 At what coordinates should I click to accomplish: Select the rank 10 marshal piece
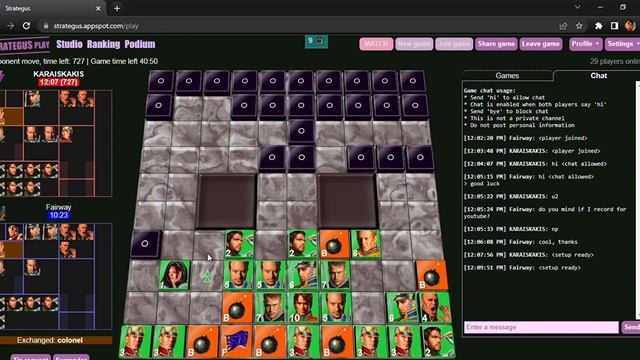coord(303,307)
